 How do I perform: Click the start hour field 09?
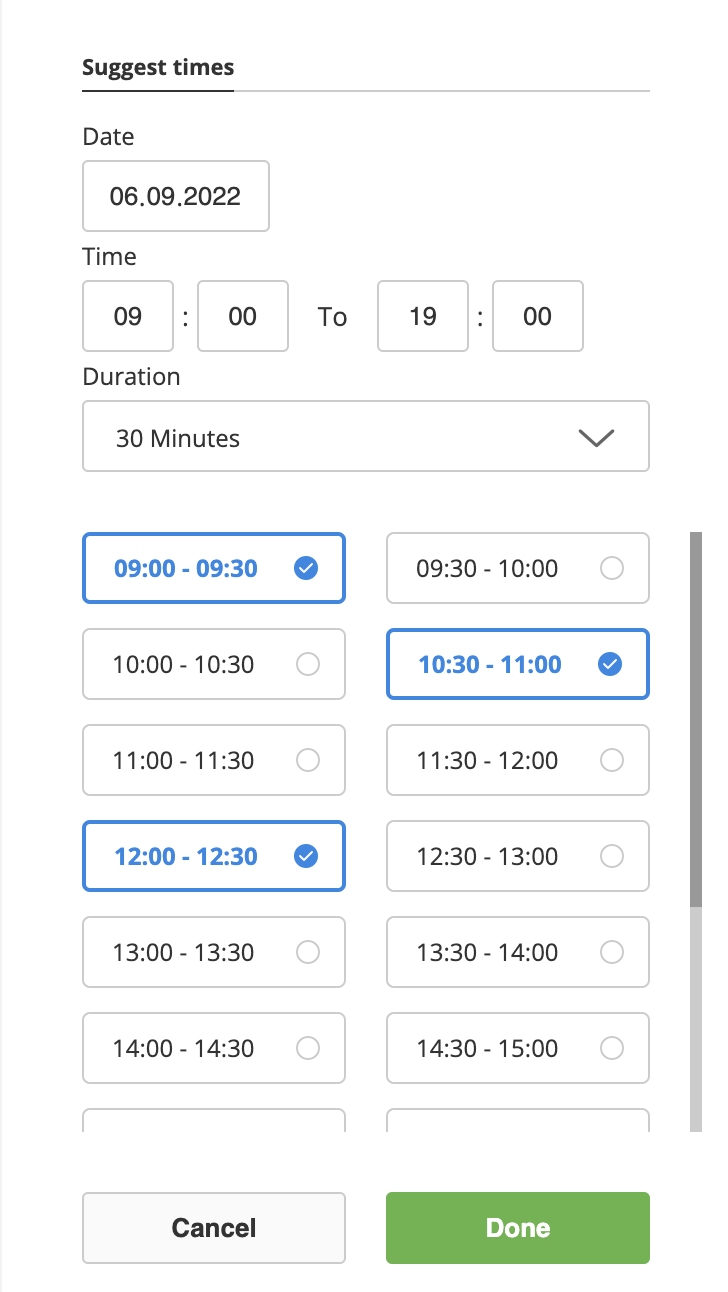(128, 317)
